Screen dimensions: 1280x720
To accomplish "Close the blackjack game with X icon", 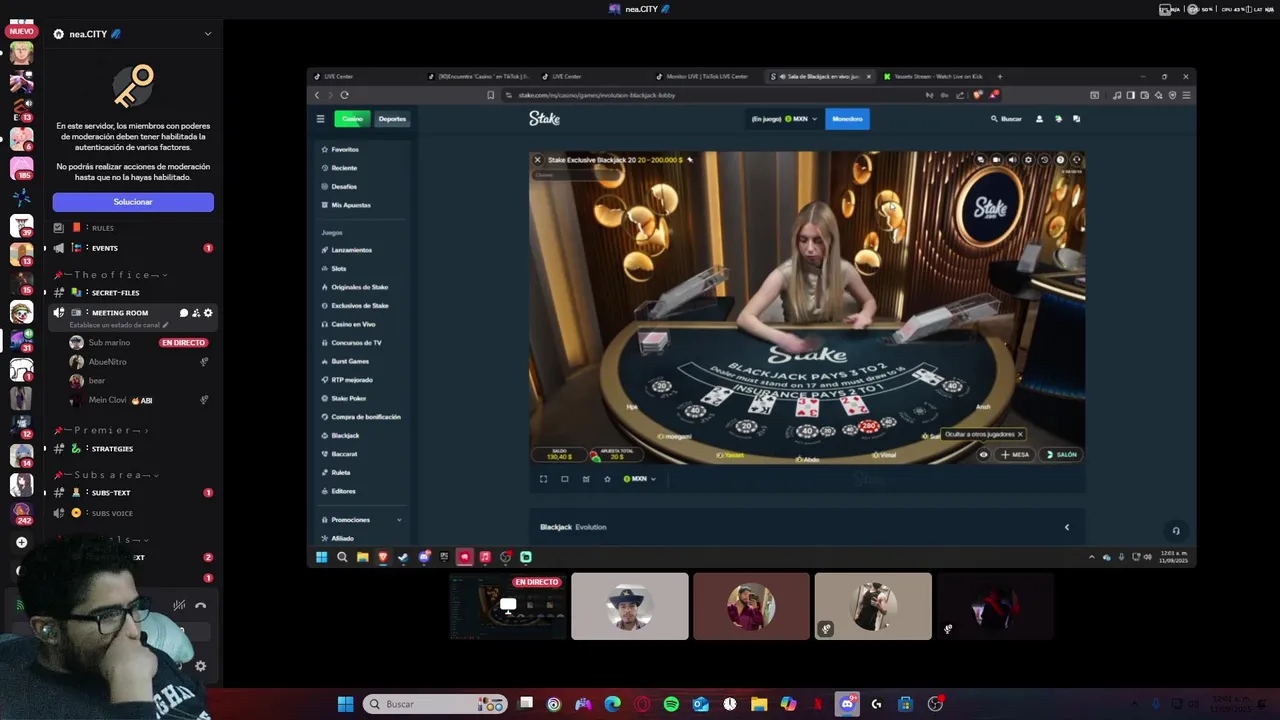I will tap(537, 160).
